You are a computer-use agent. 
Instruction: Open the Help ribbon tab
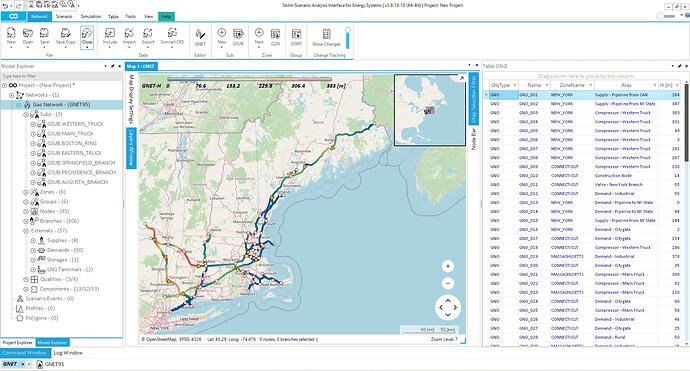click(x=166, y=16)
